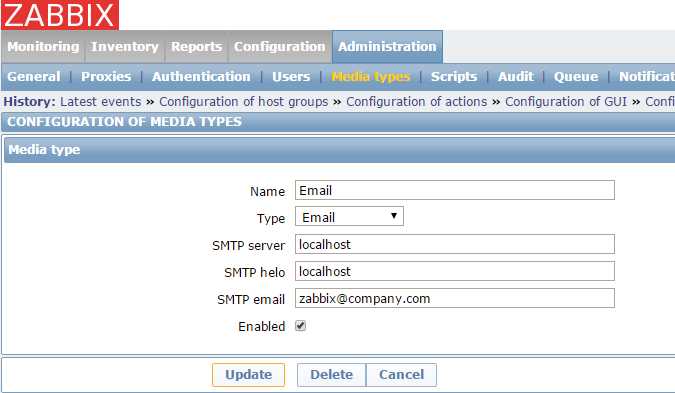675x393 pixels.
Task: Select the Administration menu tab
Action: [387, 46]
